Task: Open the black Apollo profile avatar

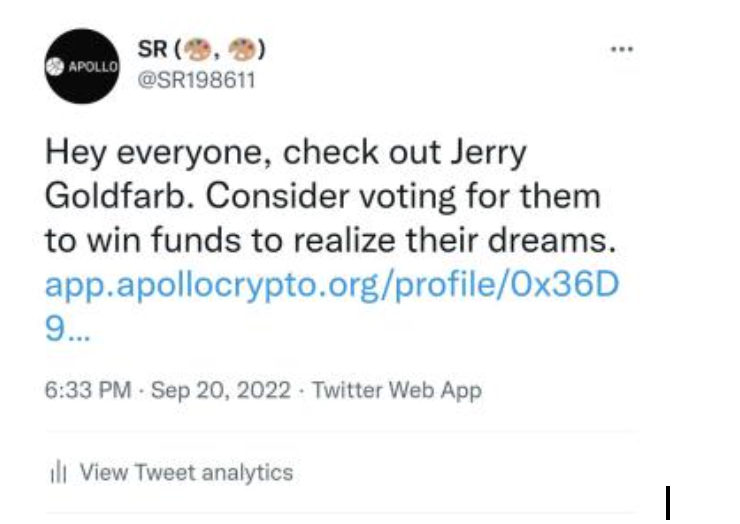Action: [82, 66]
